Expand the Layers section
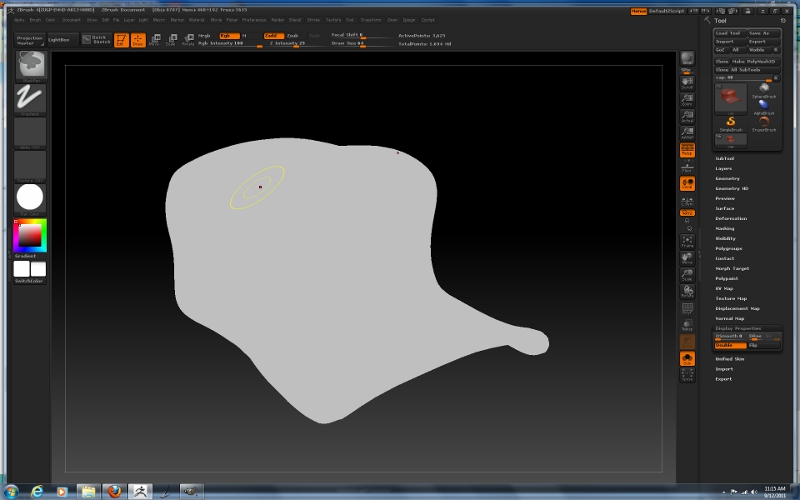The width and height of the screenshot is (800, 500). pyautogui.click(x=724, y=169)
